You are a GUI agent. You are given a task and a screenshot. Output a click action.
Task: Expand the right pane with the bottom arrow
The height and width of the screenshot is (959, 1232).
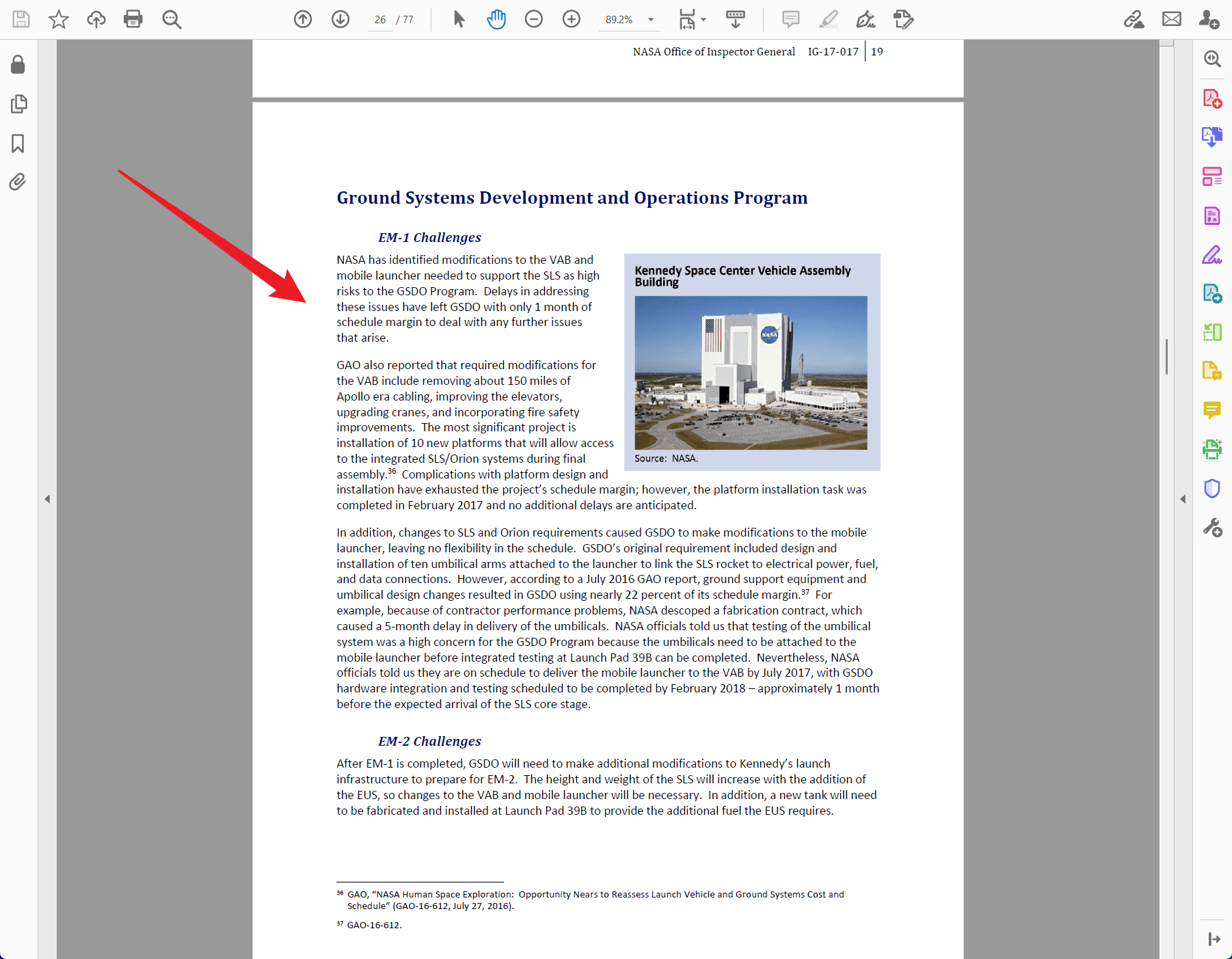point(1214,939)
